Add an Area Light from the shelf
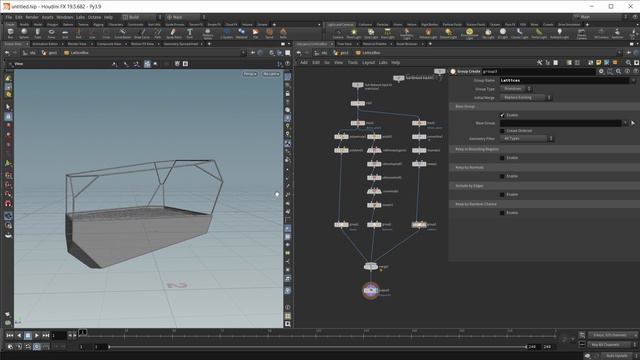The width and height of the screenshot is (640, 360). coord(387,33)
